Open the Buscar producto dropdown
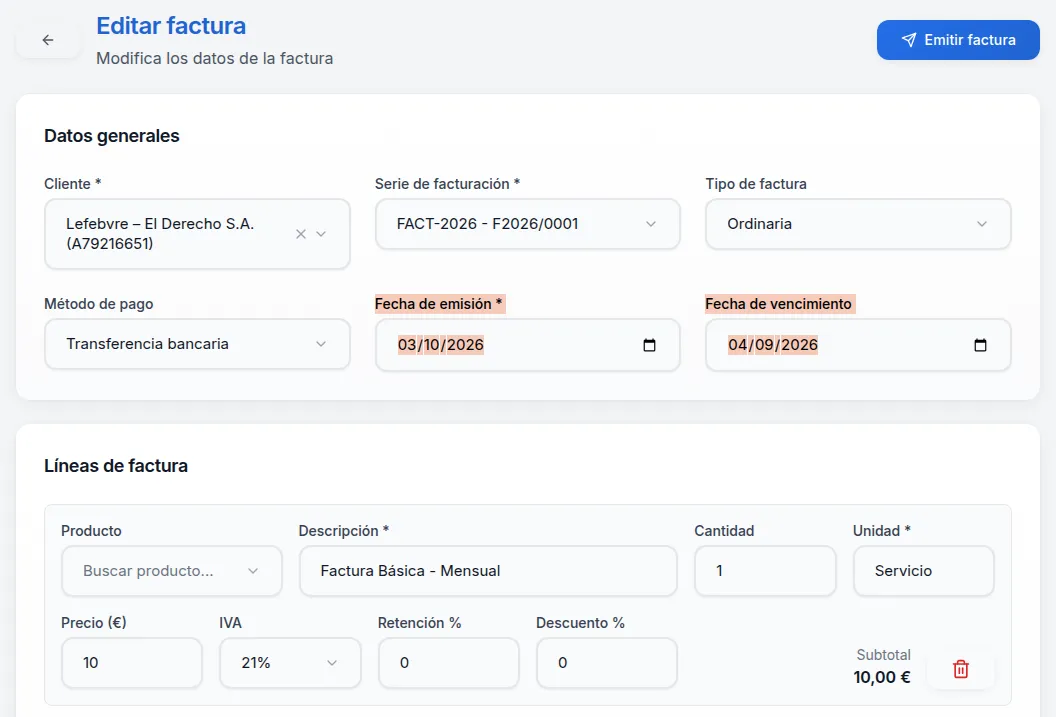Viewport: 1056px width, 717px height. point(171,571)
